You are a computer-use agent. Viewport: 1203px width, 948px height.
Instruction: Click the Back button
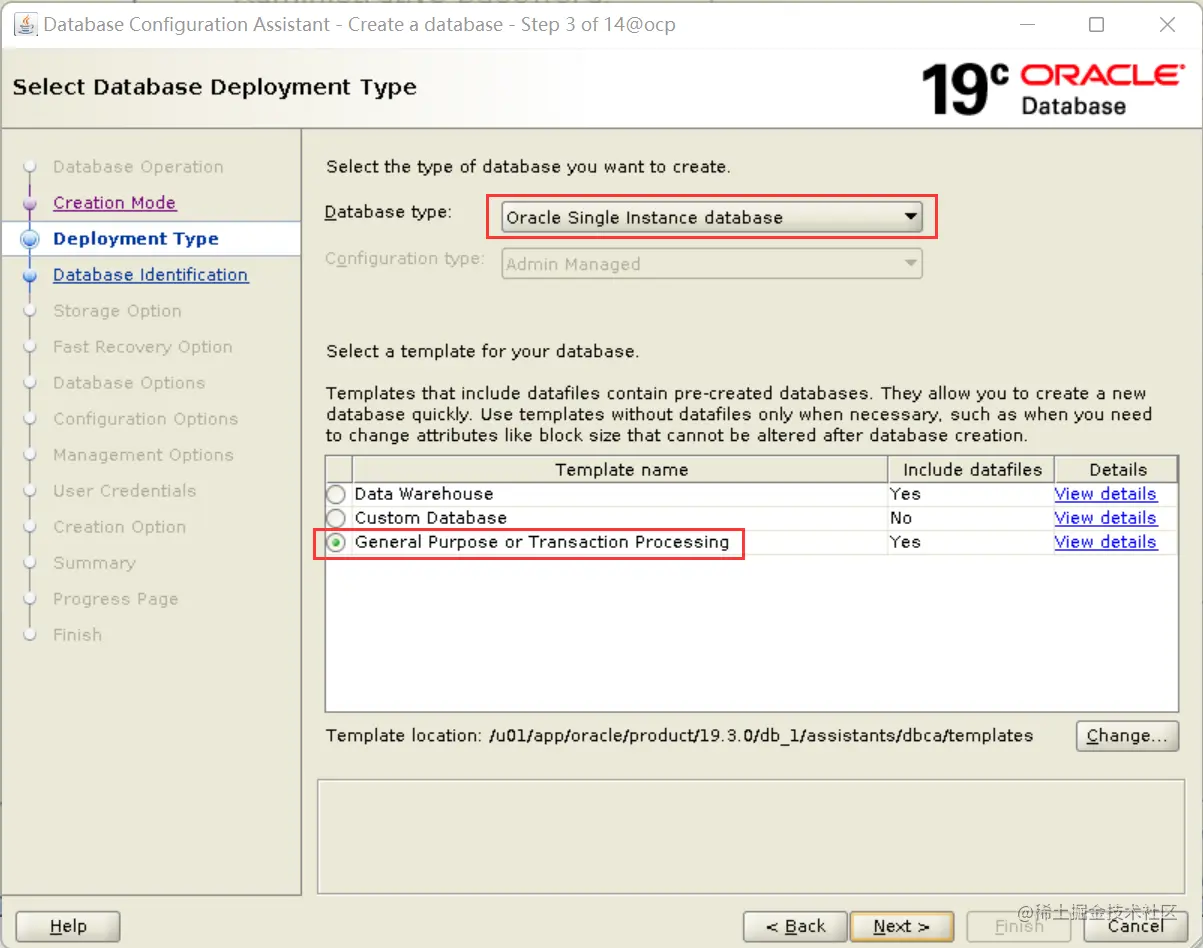(796, 927)
